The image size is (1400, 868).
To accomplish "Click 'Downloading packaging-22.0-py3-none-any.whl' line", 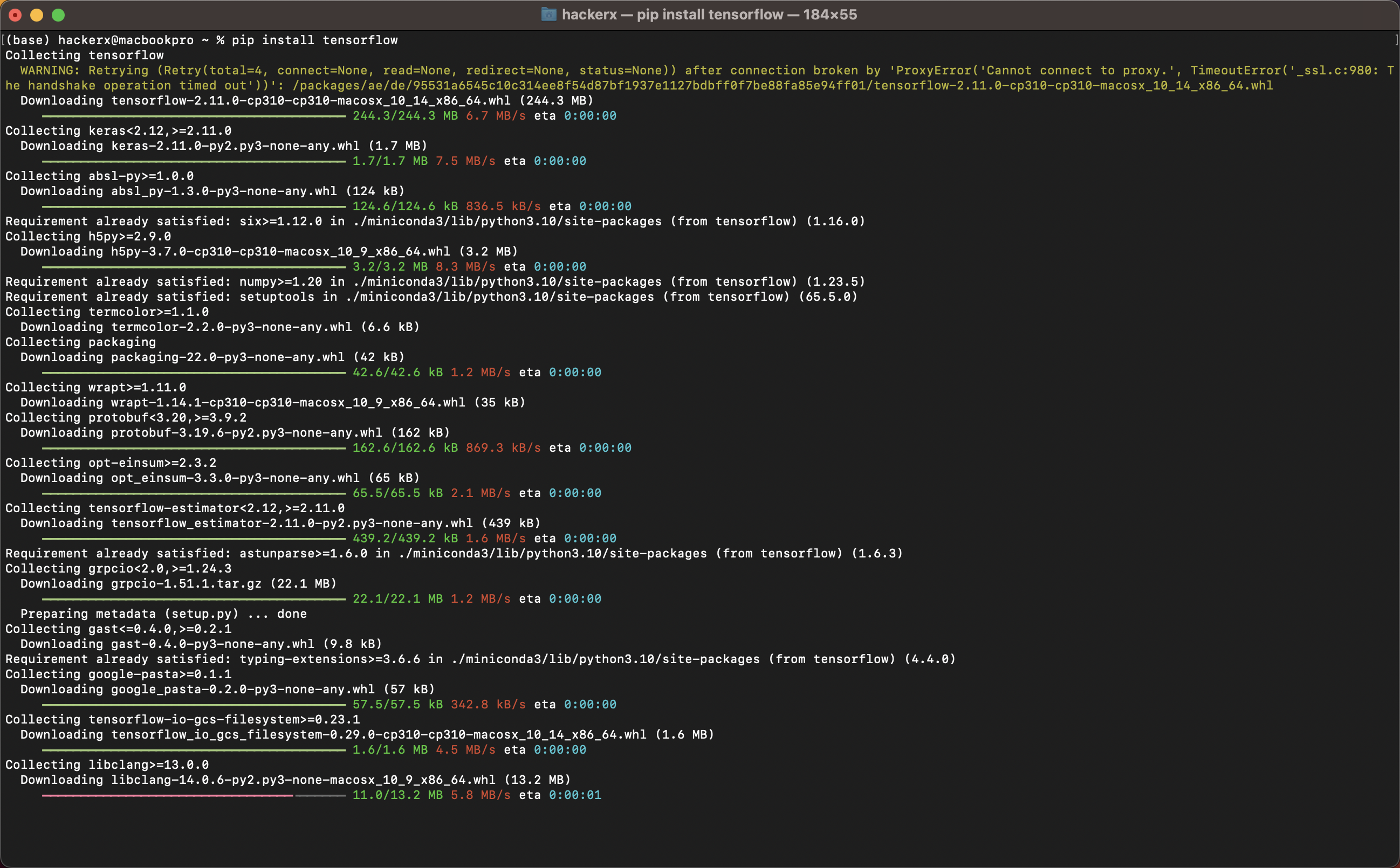I will pos(212,357).
